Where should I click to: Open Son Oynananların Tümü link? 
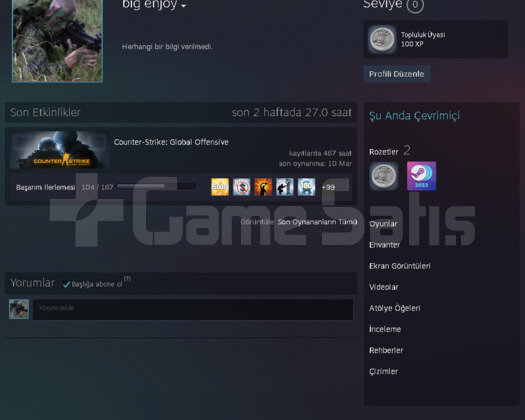[317, 222]
